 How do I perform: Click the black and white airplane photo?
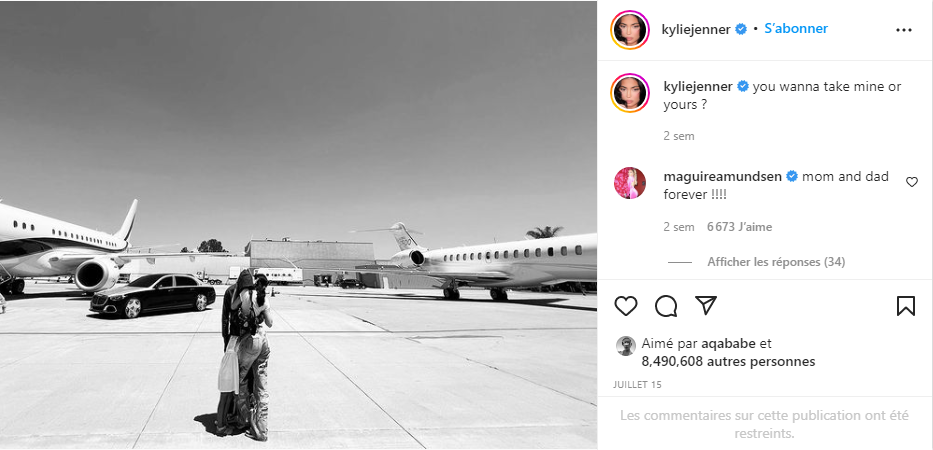pyautogui.click(x=298, y=225)
